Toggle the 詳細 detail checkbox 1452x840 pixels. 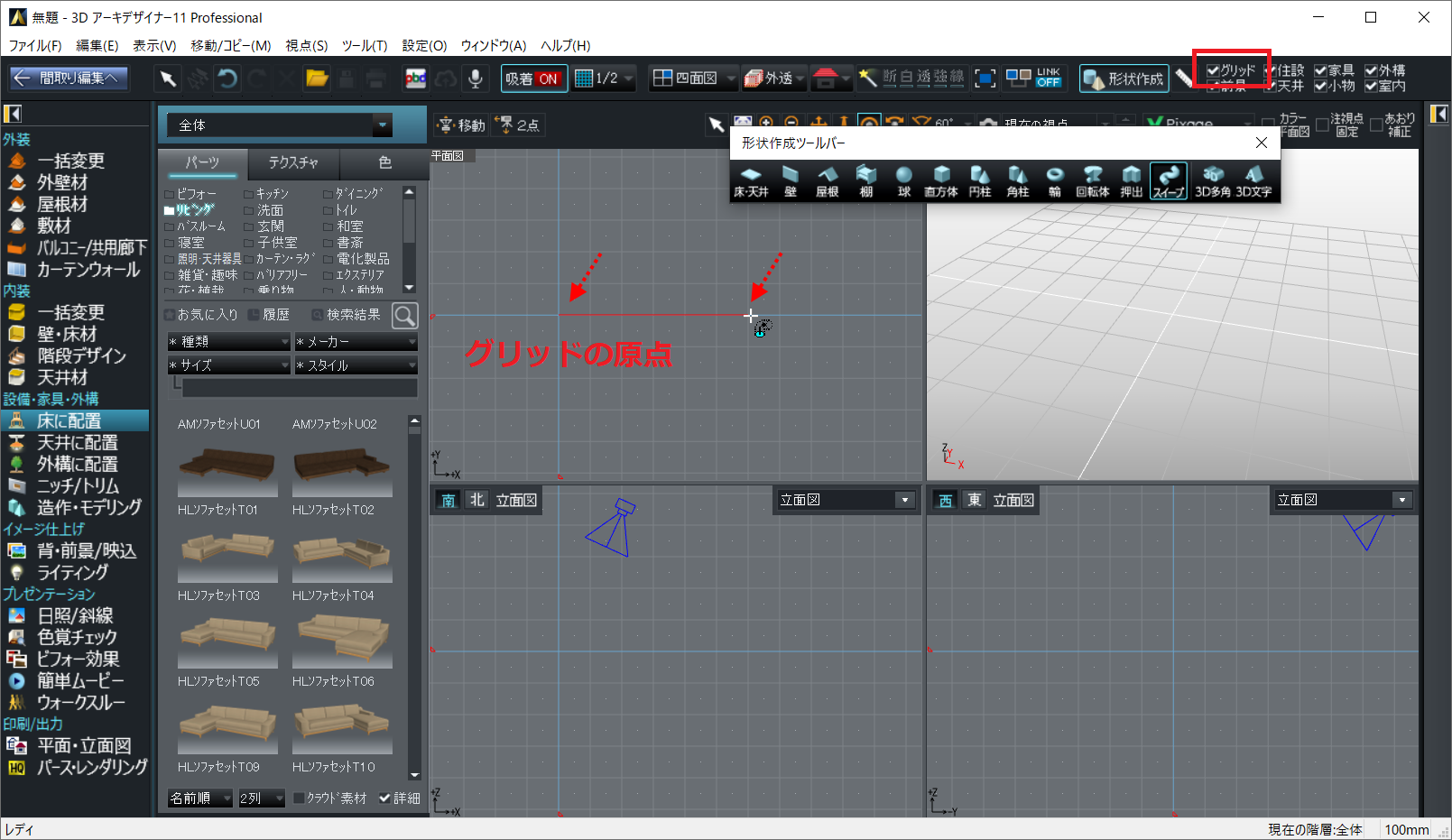[x=385, y=798]
